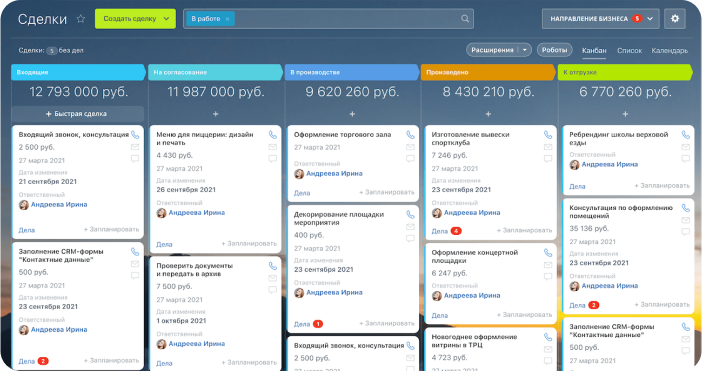Screen dimensions: 702x371
Task: Open 'Расширения' dropdown arrow
Action: [525, 50]
